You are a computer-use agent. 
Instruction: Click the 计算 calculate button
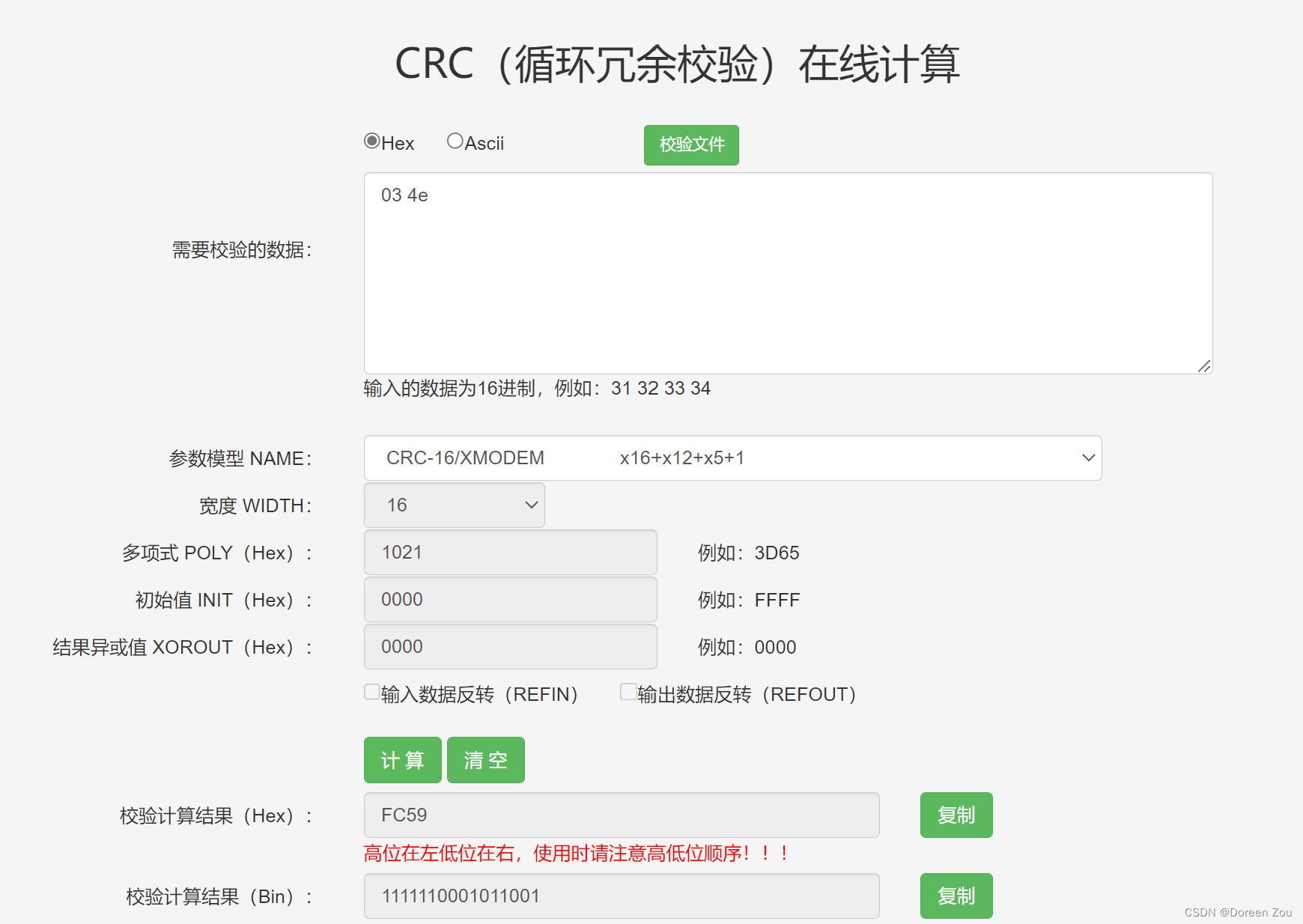pos(402,759)
